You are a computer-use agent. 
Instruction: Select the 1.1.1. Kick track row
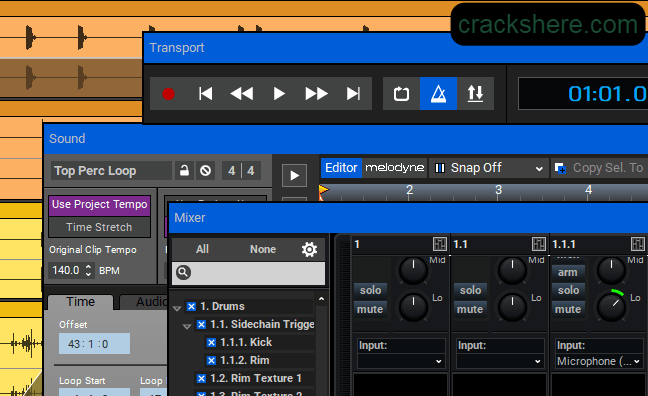[259, 342]
